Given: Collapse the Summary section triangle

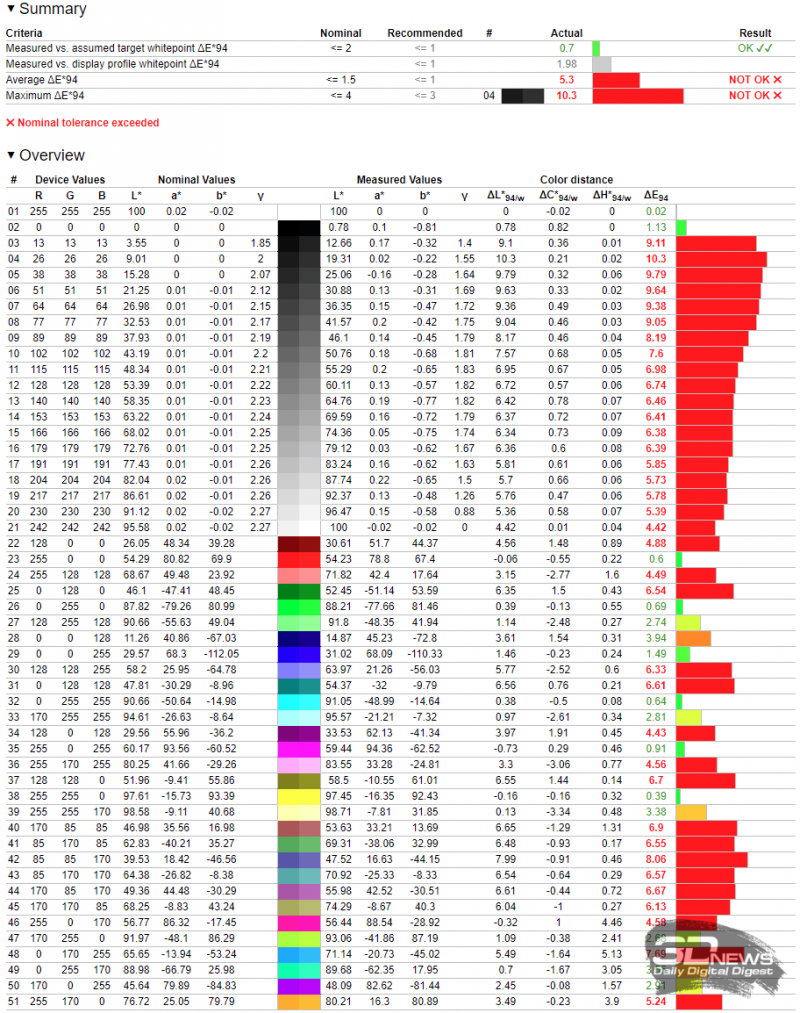Looking at the screenshot, I should (x=11, y=10).
